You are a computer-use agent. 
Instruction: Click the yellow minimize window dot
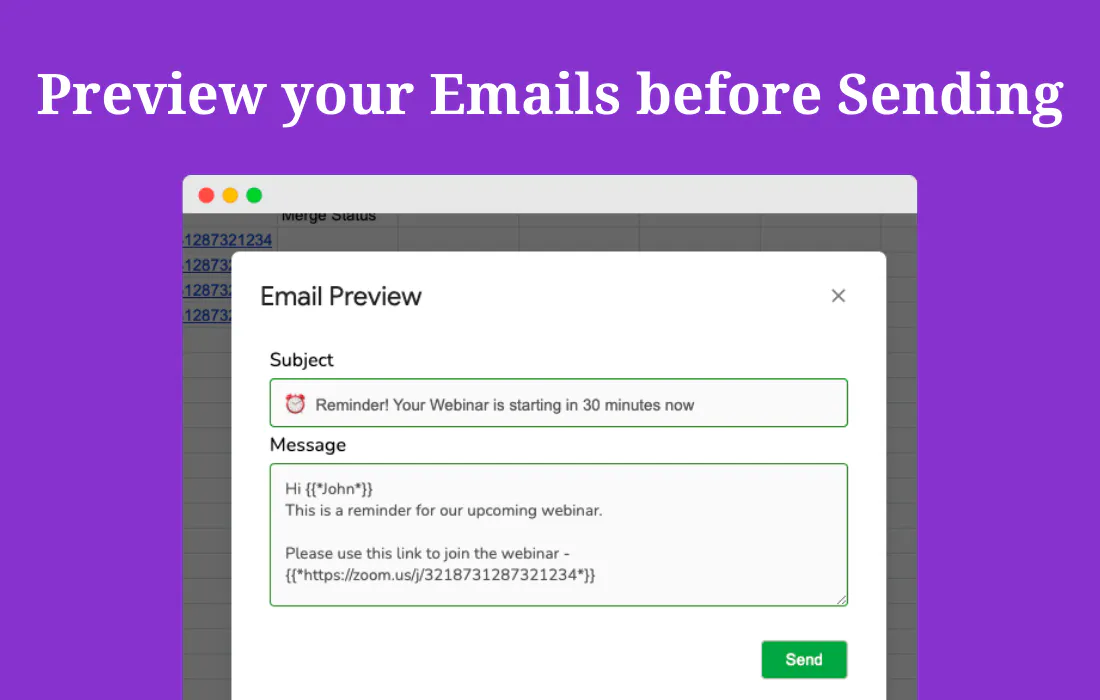pyautogui.click(x=230, y=195)
